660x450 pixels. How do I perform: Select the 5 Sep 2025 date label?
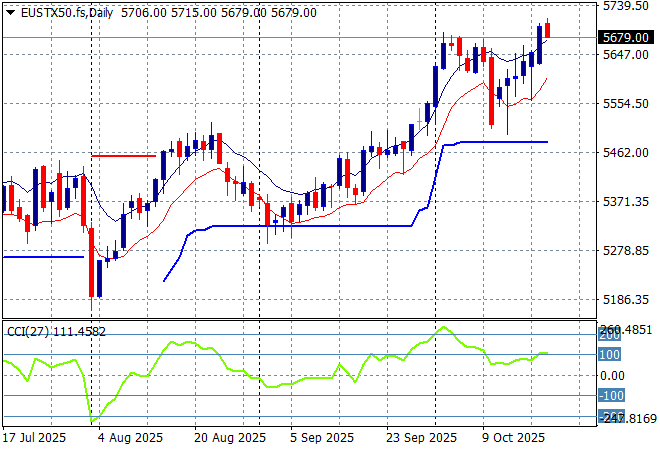point(321,438)
